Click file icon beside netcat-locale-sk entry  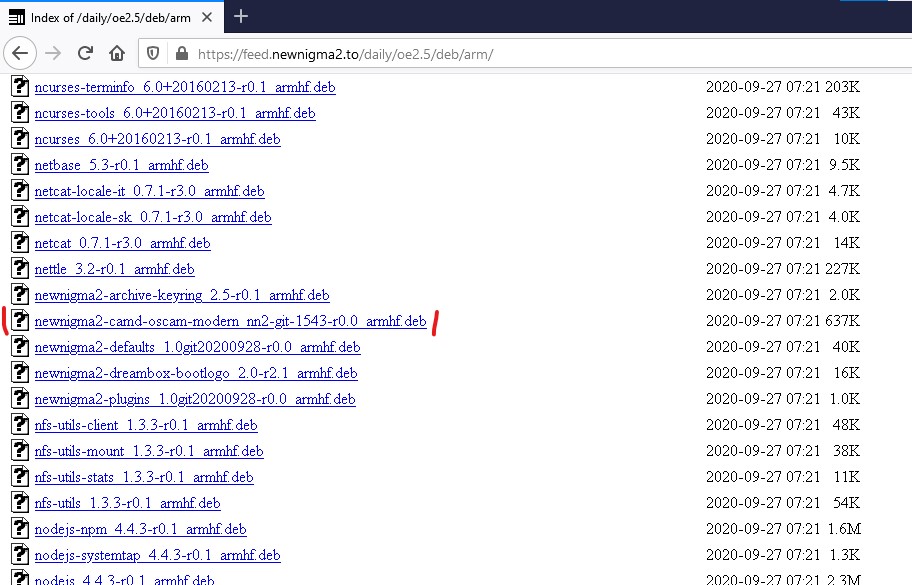20,216
